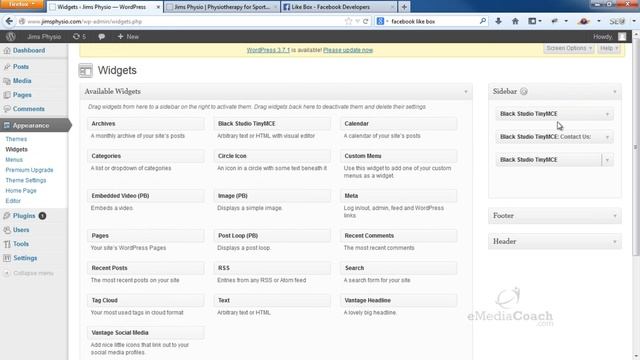Image resolution: width=640 pixels, height=360 pixels.
Task: Select the Archives available widget
Action: [145, 123]
